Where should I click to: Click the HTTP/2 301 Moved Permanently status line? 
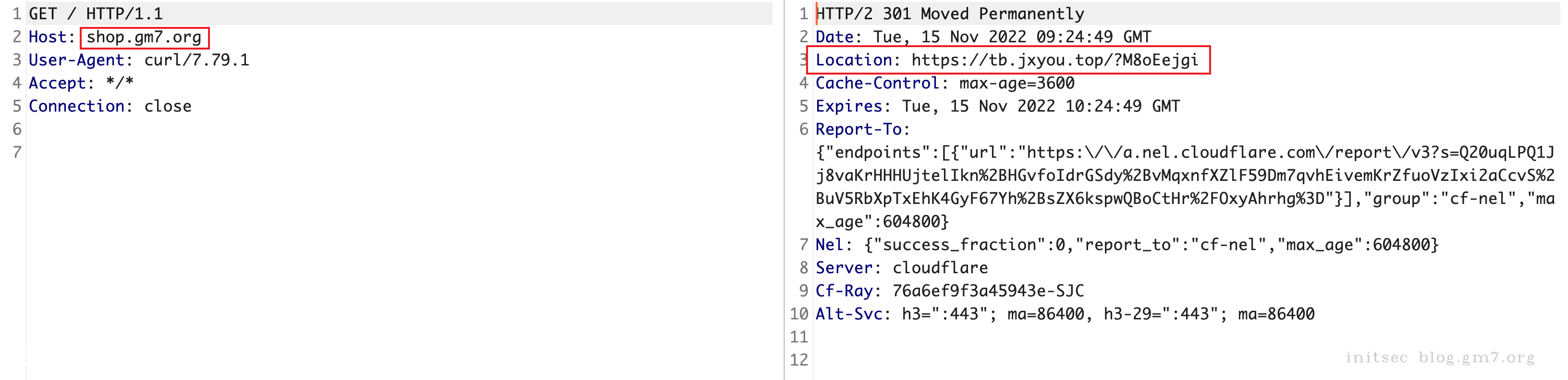click(x=950, y=13)
